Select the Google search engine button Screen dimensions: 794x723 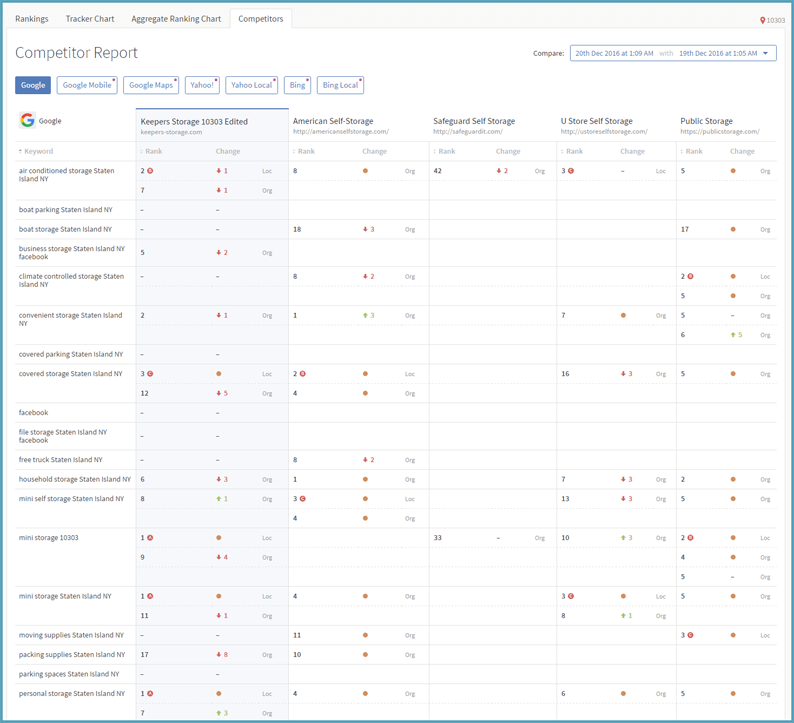(x=33, y=85)
